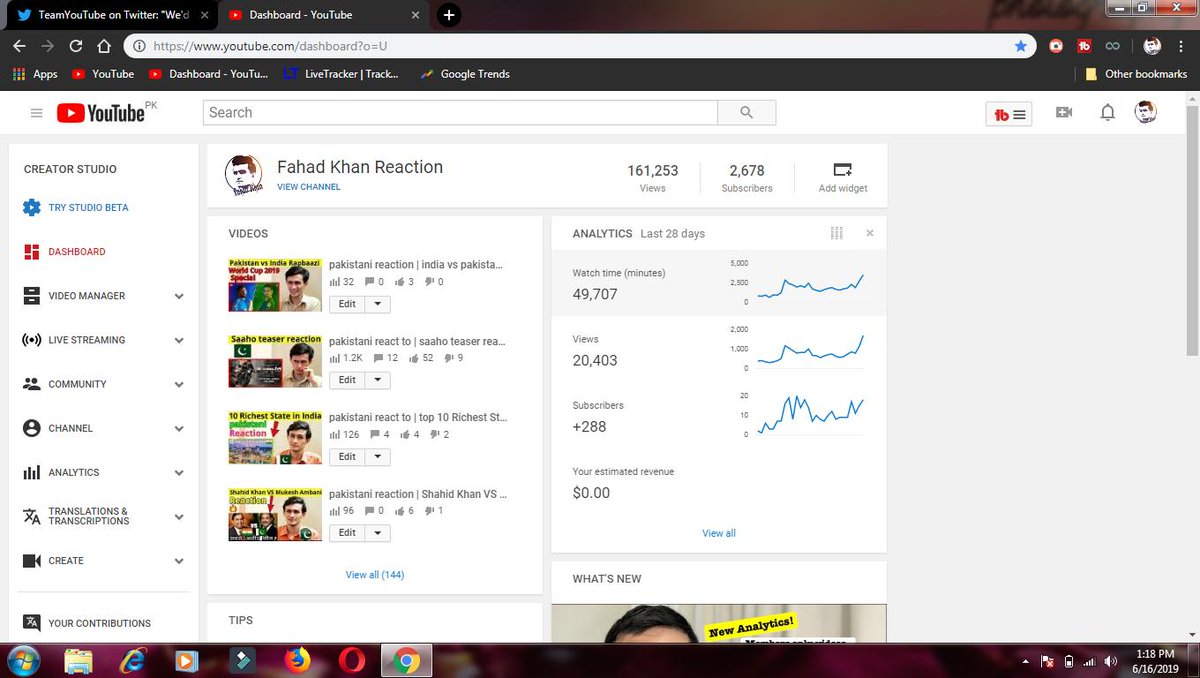Click the VIEW CHANNEL link

309,187
